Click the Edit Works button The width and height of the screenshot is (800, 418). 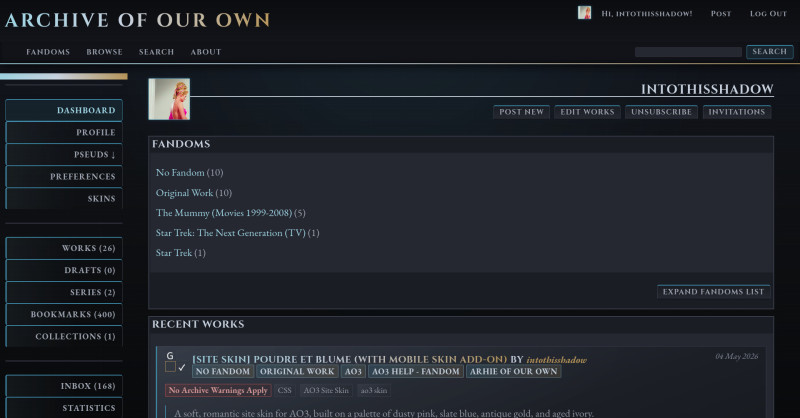[x=587, y=112]
